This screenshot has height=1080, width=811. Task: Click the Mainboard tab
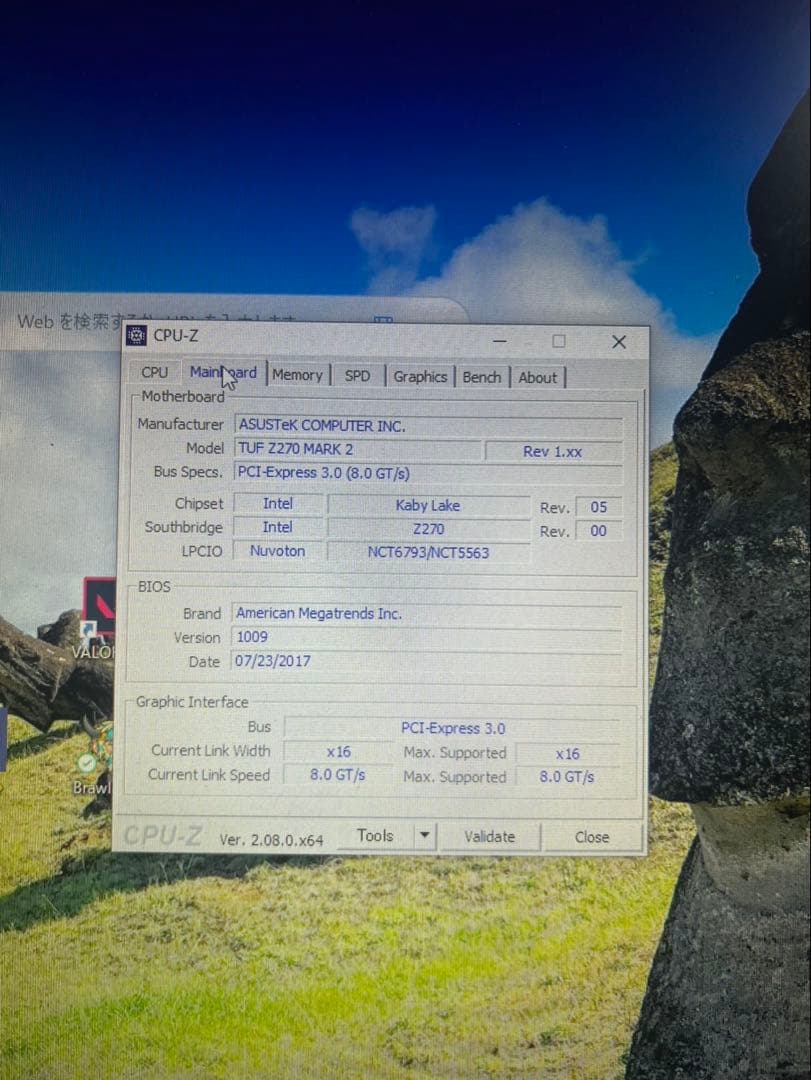pos(222,373)
